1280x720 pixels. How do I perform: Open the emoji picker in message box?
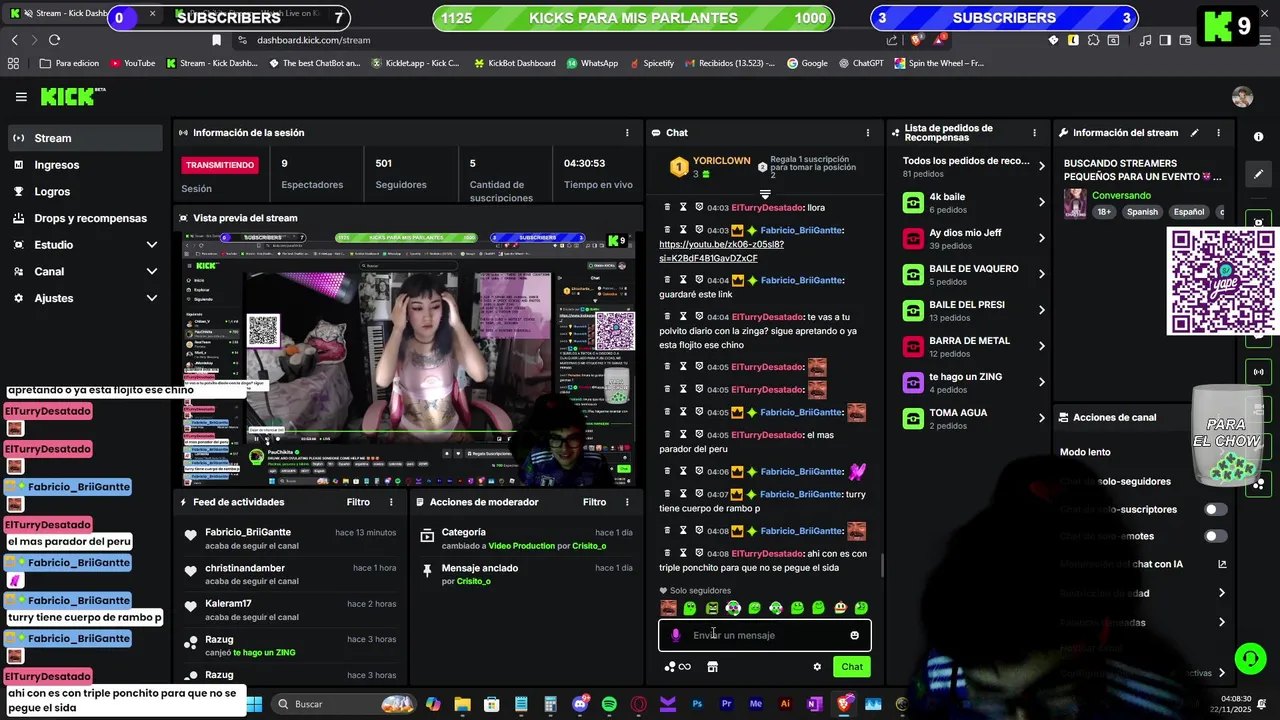(x=854, y=635)
